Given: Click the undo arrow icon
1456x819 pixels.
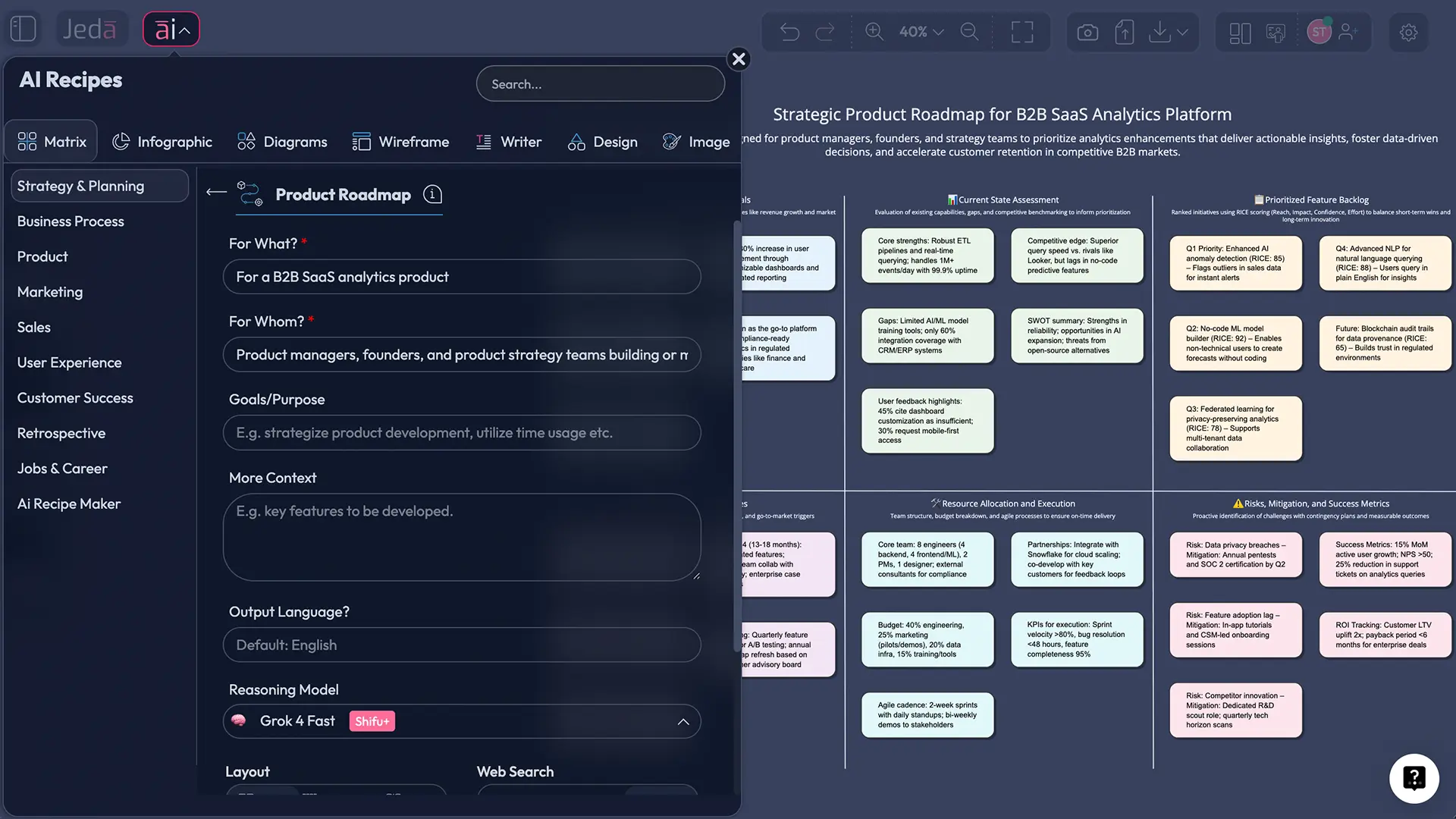Looking at the screenshot, I should pos(789,32).
